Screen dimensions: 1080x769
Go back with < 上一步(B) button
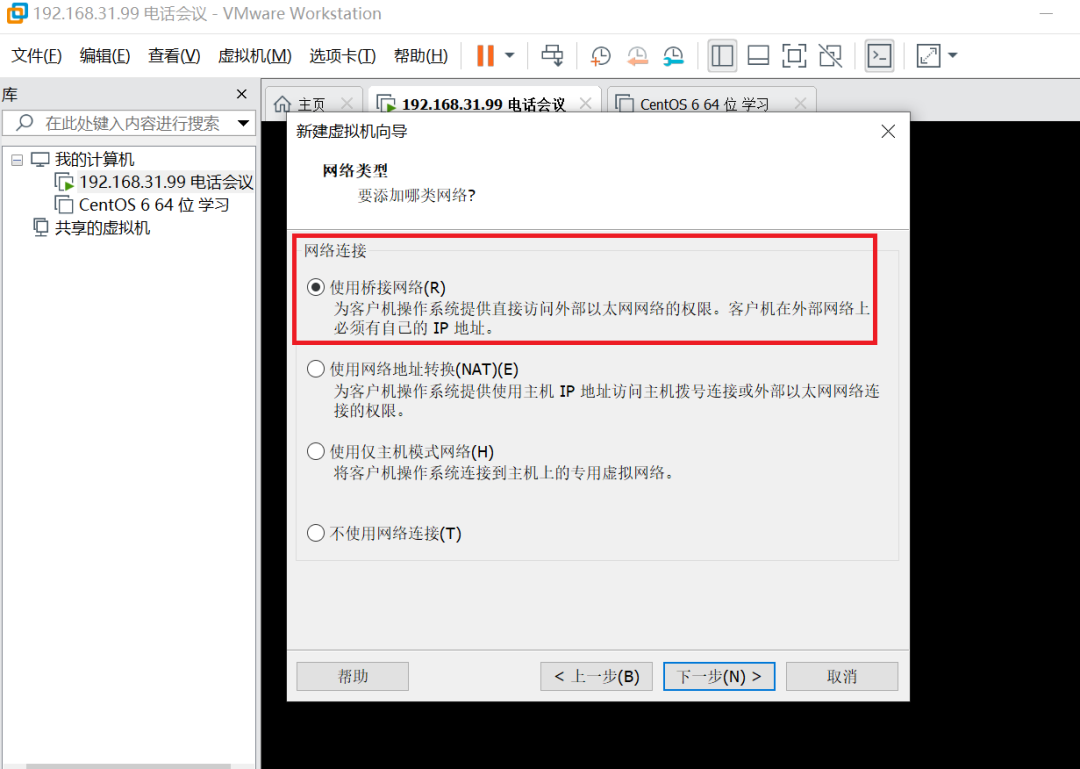pyautogui.click(x=596, y=677)
